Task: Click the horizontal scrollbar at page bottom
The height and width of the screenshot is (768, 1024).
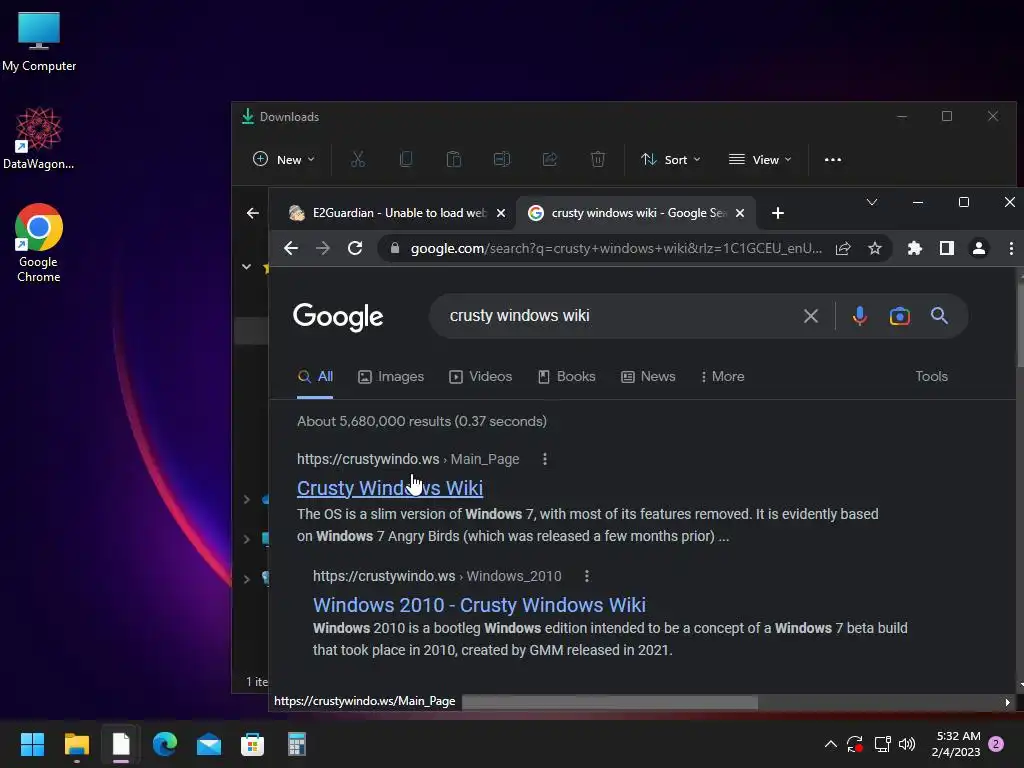Action: [610, 702]
